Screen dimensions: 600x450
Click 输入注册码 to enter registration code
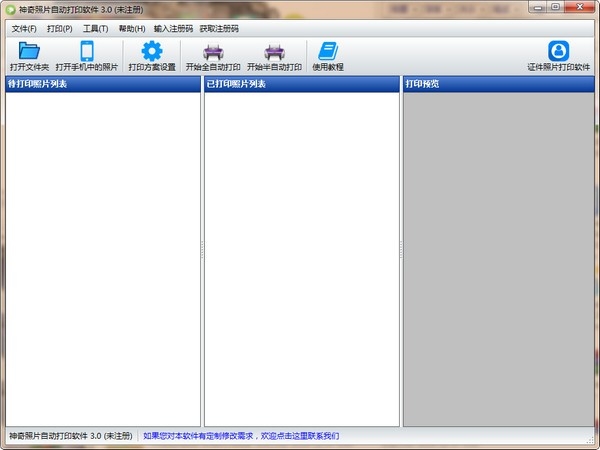[x=173, y=28]
